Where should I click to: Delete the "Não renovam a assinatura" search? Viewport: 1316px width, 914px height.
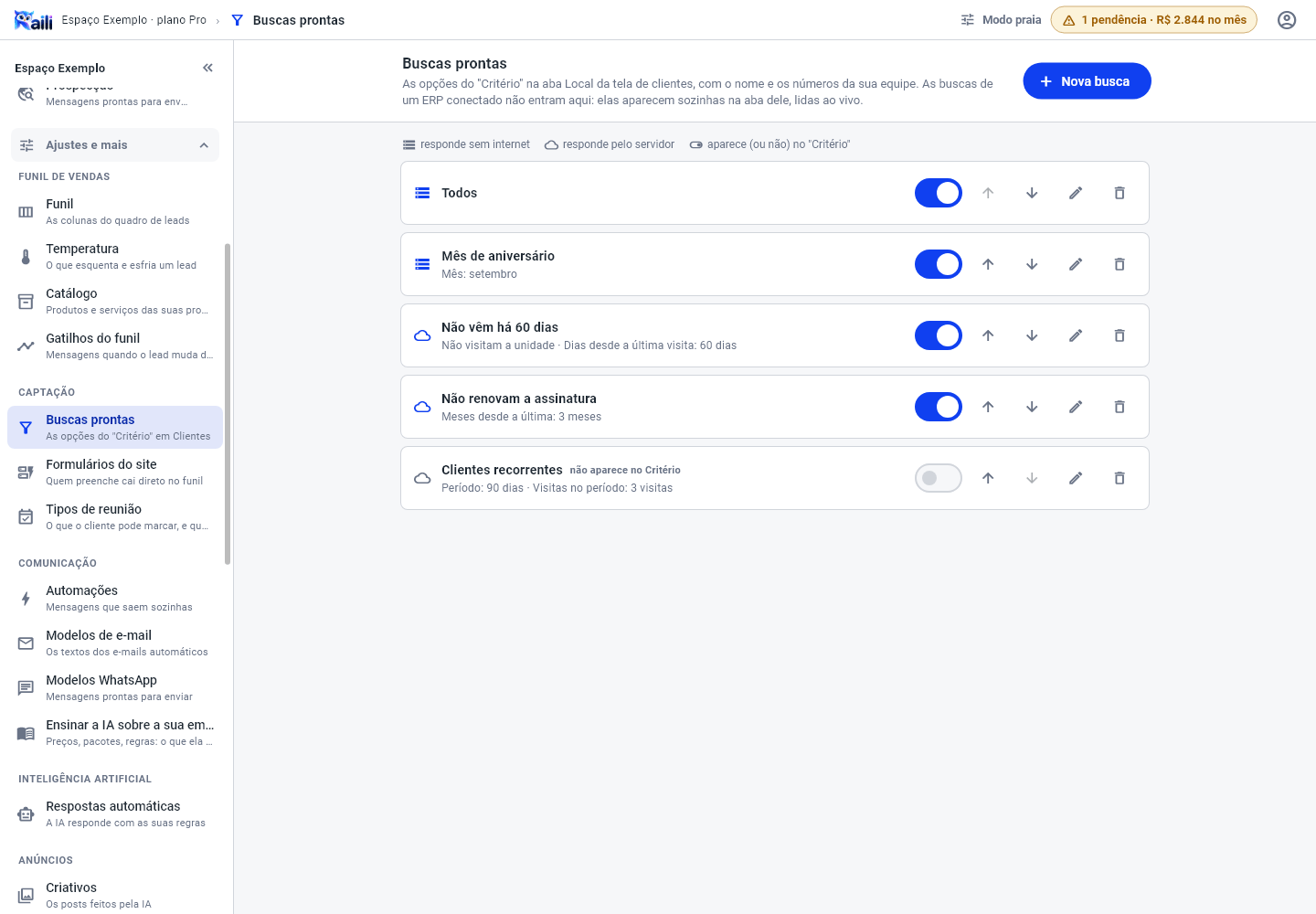pos(1120,407)
